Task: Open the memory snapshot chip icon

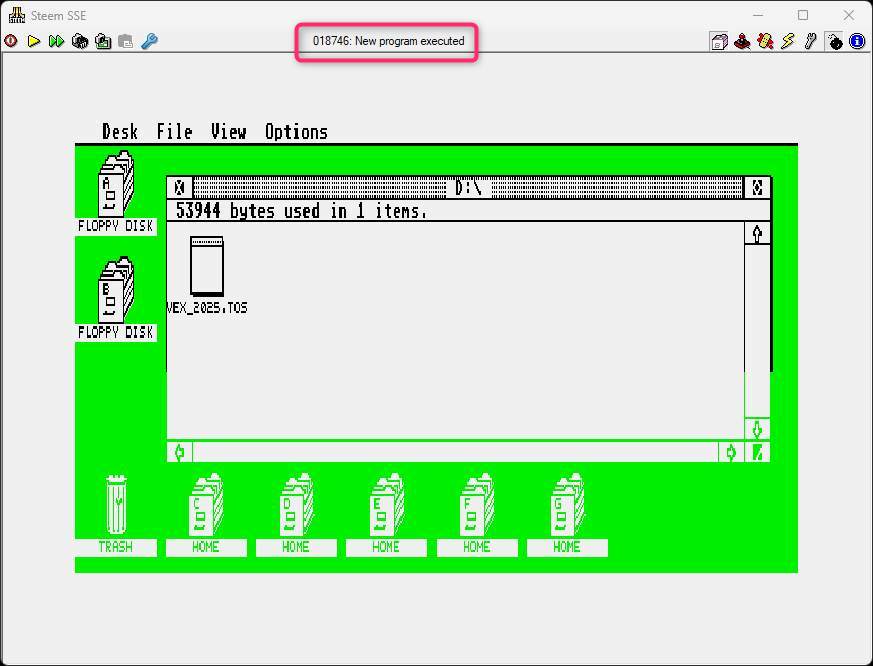Action: pos(80,41)
